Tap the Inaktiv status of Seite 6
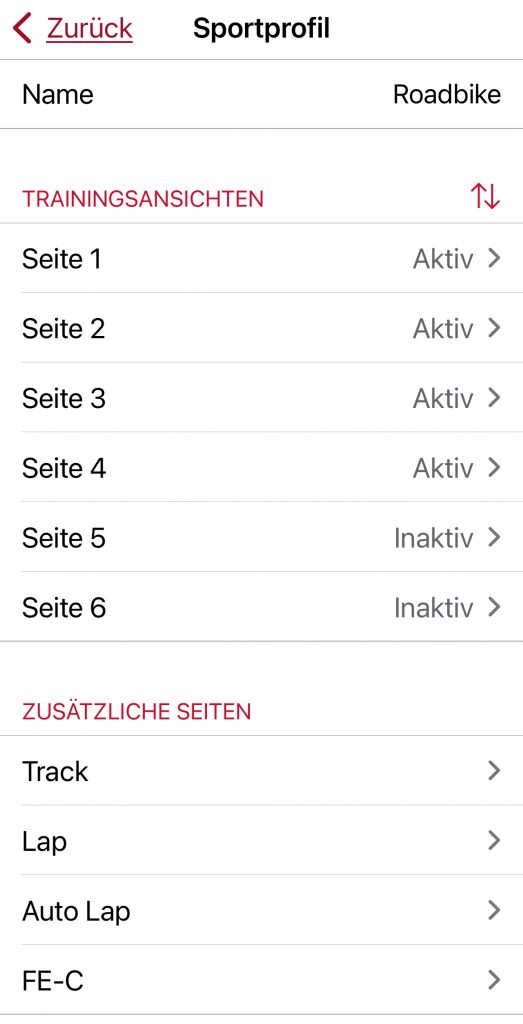The image size is (523, 1024). tap(434, 608)
